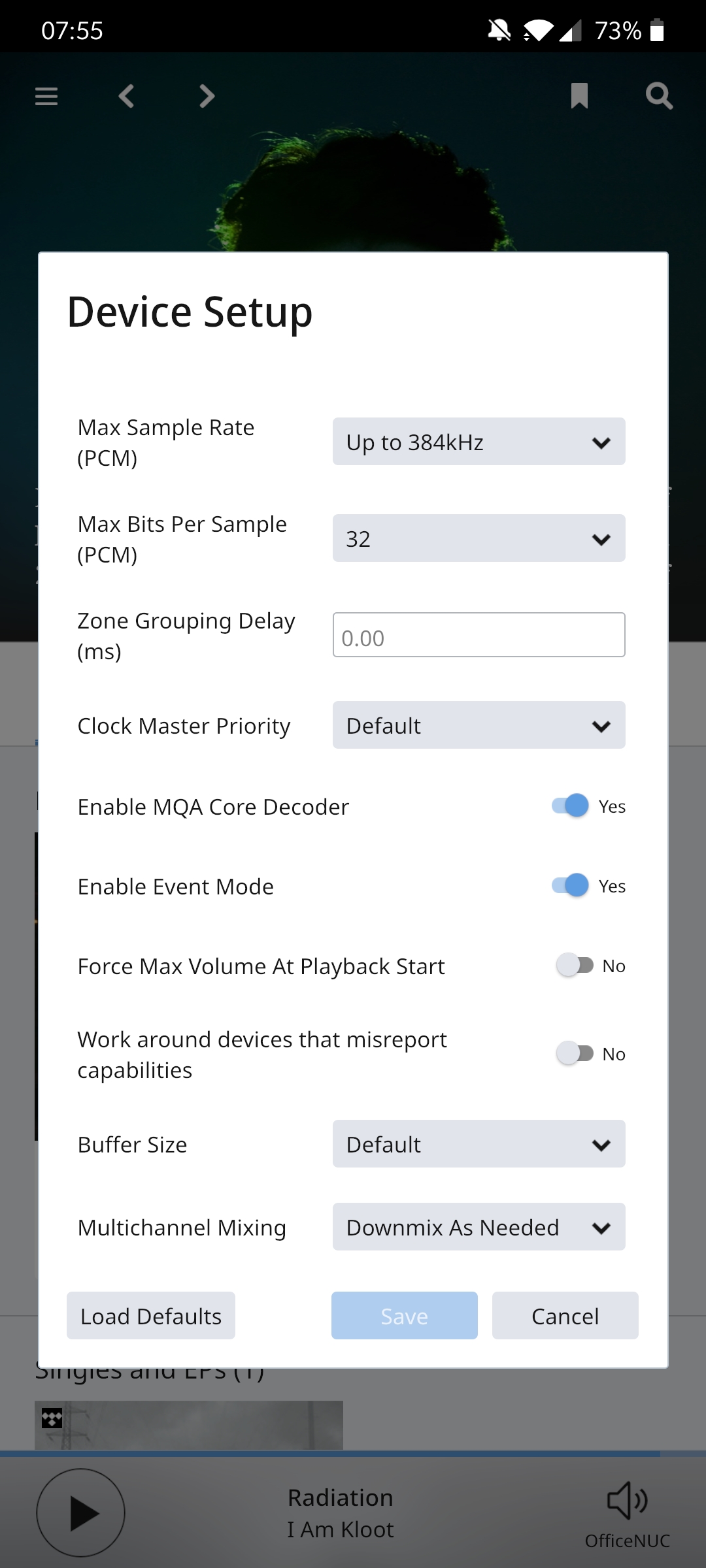Open Clock Master Priority dropdown
Image resolution: width=706 pixels, height=1568 pixels.
pyautogui.click(x=479, y=725)
